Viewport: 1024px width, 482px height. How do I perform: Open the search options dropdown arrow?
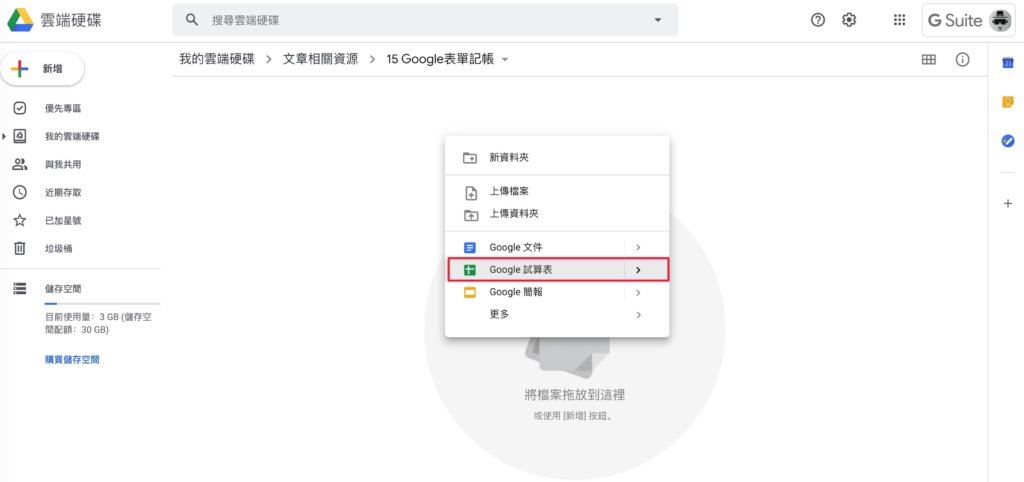658,20
